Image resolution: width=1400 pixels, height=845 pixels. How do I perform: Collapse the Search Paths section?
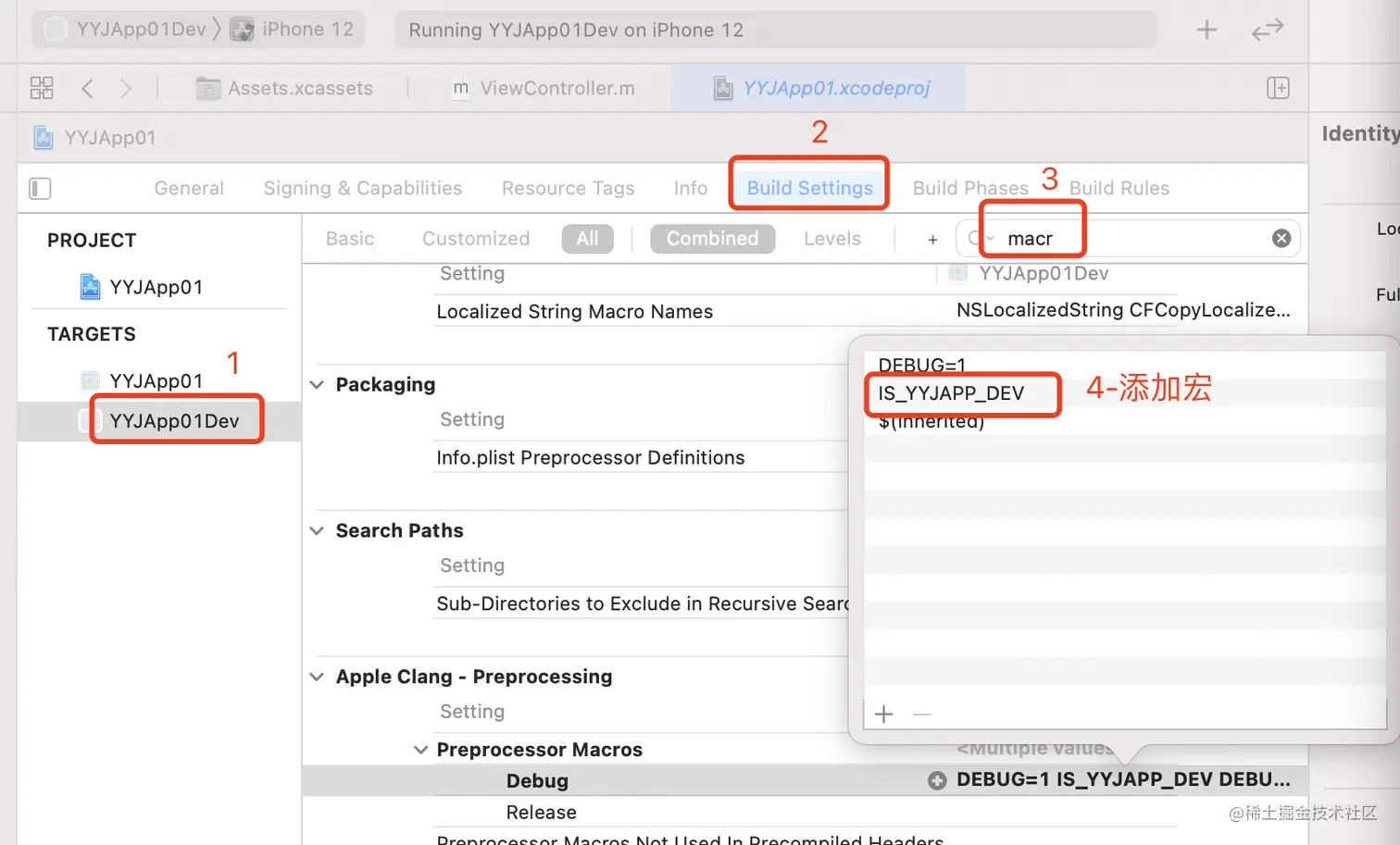point(317,530)
